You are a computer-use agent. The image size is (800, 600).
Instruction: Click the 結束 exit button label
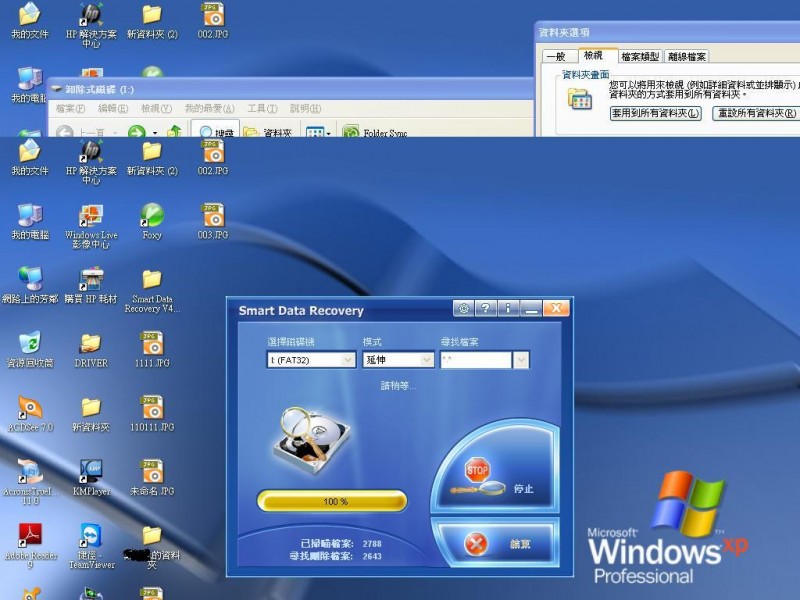click(x=520, y=544)
